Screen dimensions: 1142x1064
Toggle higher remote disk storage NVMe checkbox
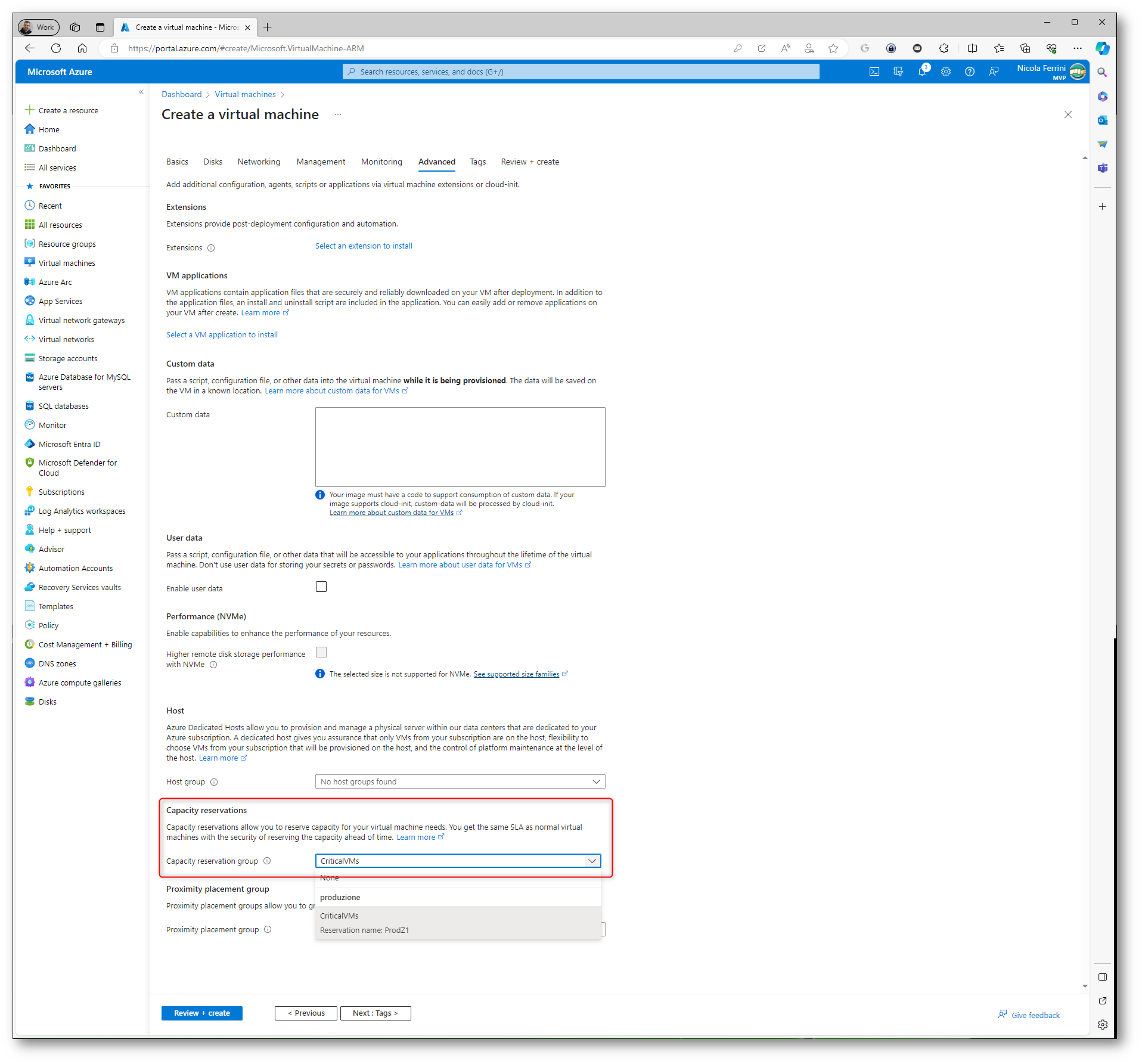pyautogui.click(x=321, y=652)
